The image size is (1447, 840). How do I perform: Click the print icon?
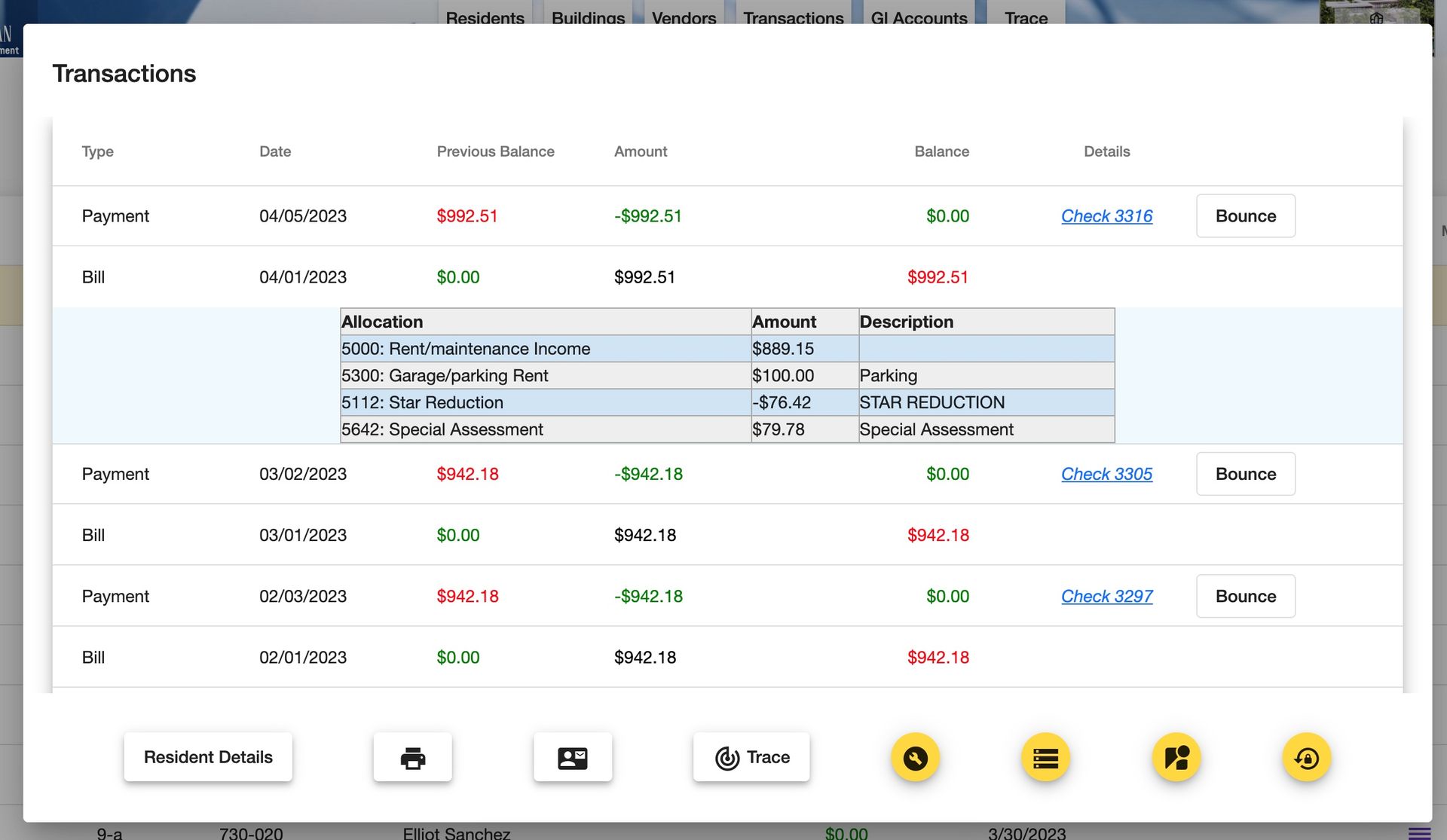412,757
